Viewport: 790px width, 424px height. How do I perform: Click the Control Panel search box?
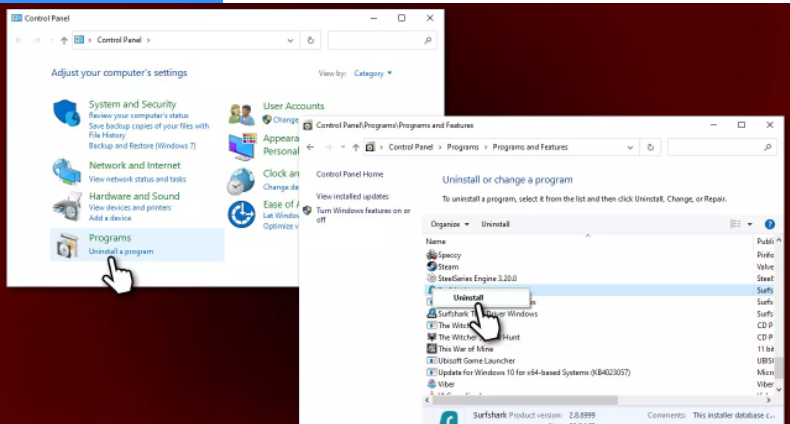(x=382, y=40)
